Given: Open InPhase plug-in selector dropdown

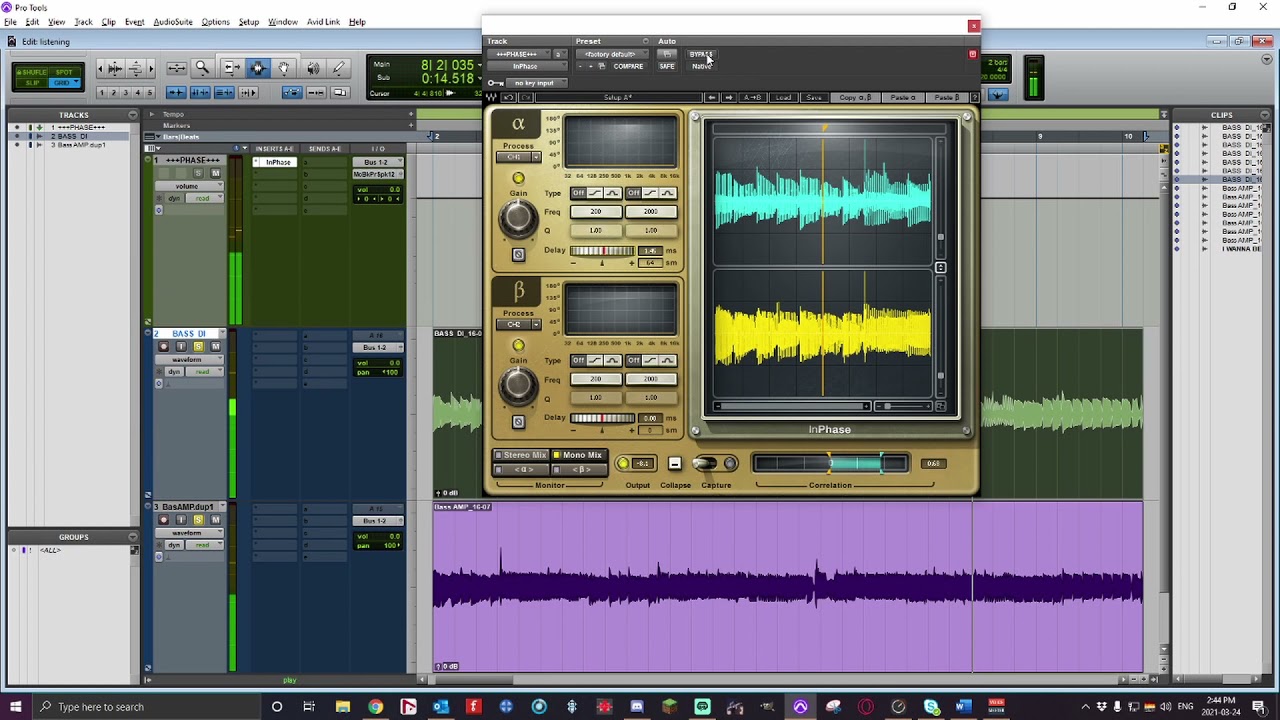Looking at the screenshot, I should click(525, 66).
